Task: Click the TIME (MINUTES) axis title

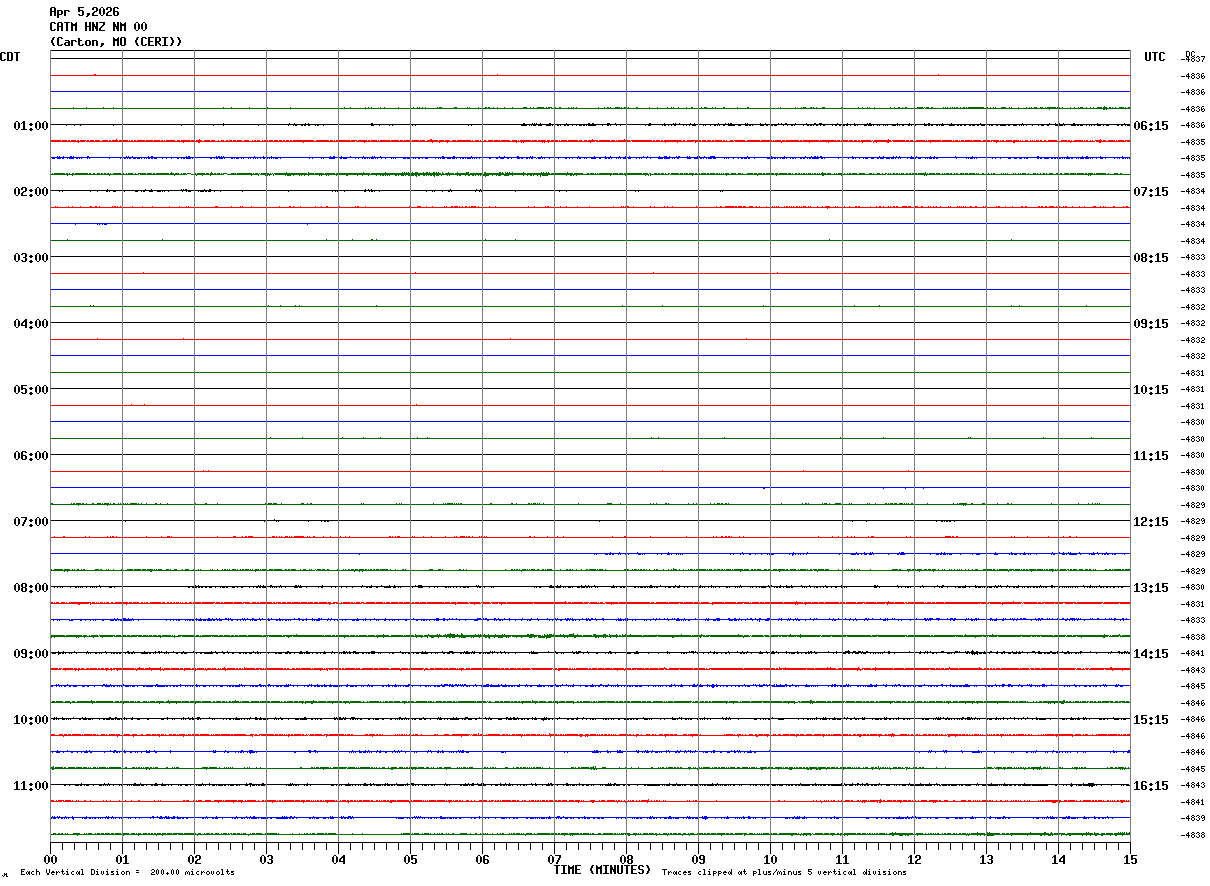Action: (602, 870)
